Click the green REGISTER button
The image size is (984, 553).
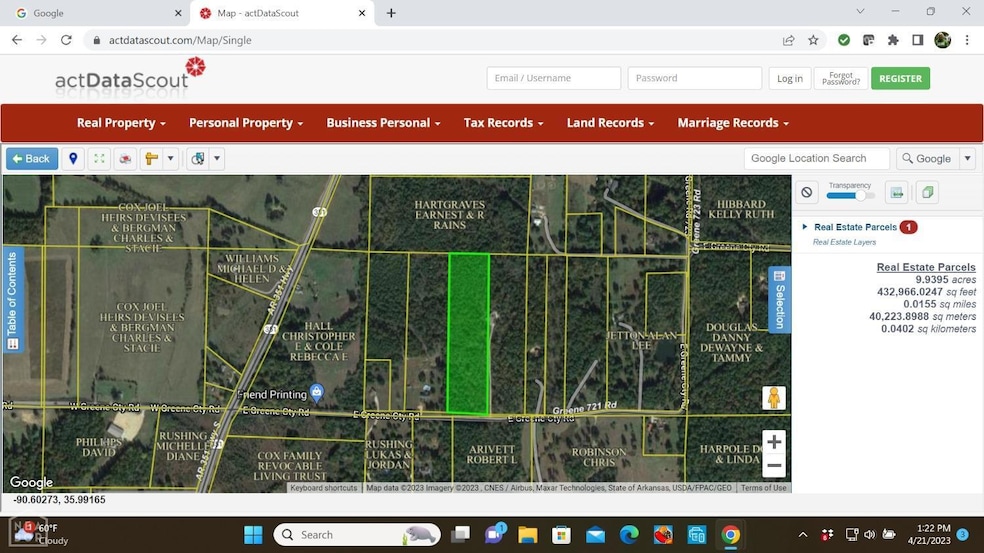[900, 78]
